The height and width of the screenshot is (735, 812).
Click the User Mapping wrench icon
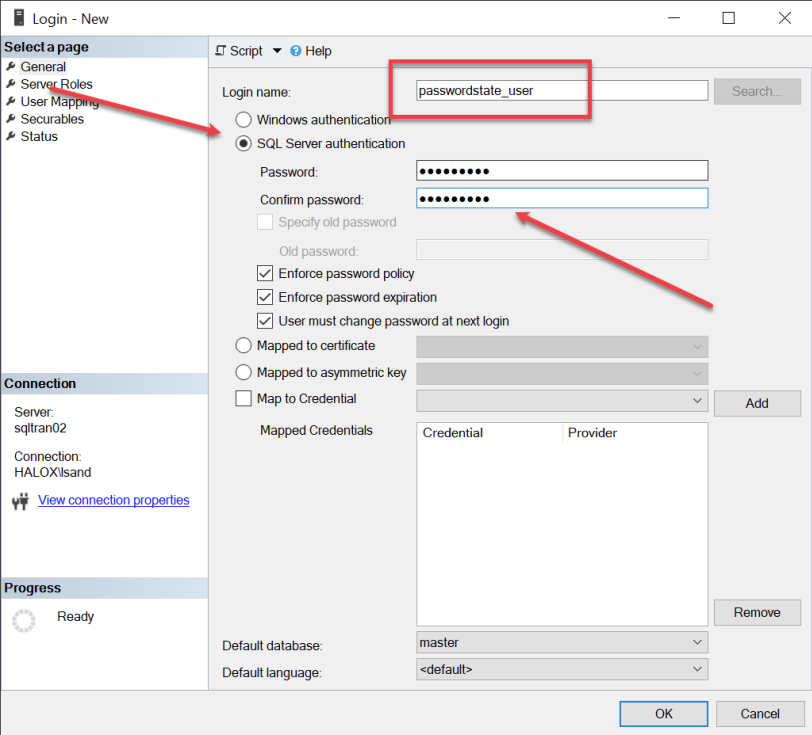11,102
